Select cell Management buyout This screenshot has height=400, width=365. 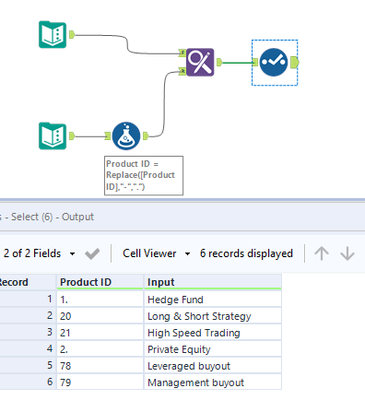point(213,382)
